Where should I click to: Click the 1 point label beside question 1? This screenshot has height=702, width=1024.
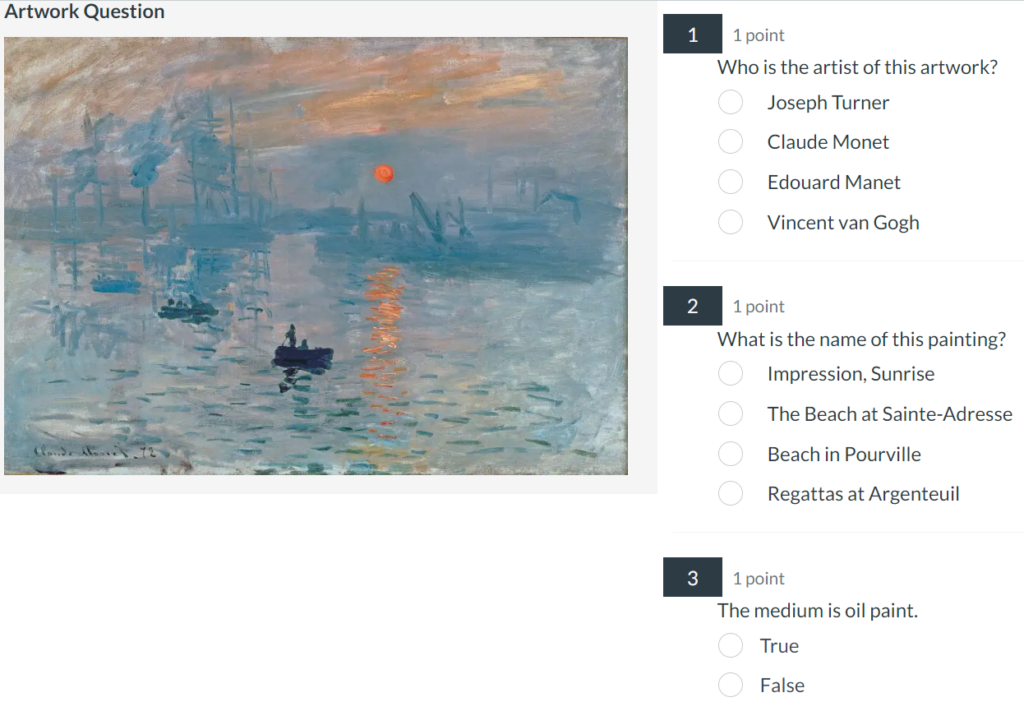(x=758, y=34)
